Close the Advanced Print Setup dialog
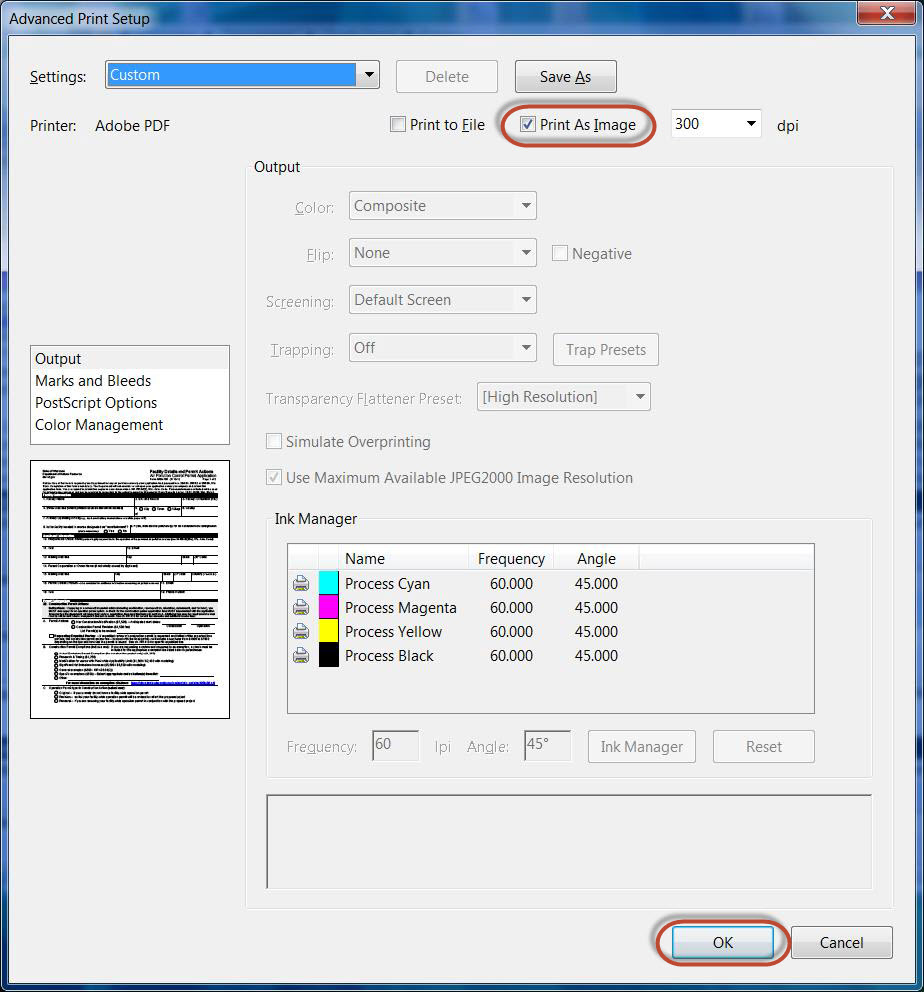The height and width of the screenshot is (992, 924). tap(886, 13)
